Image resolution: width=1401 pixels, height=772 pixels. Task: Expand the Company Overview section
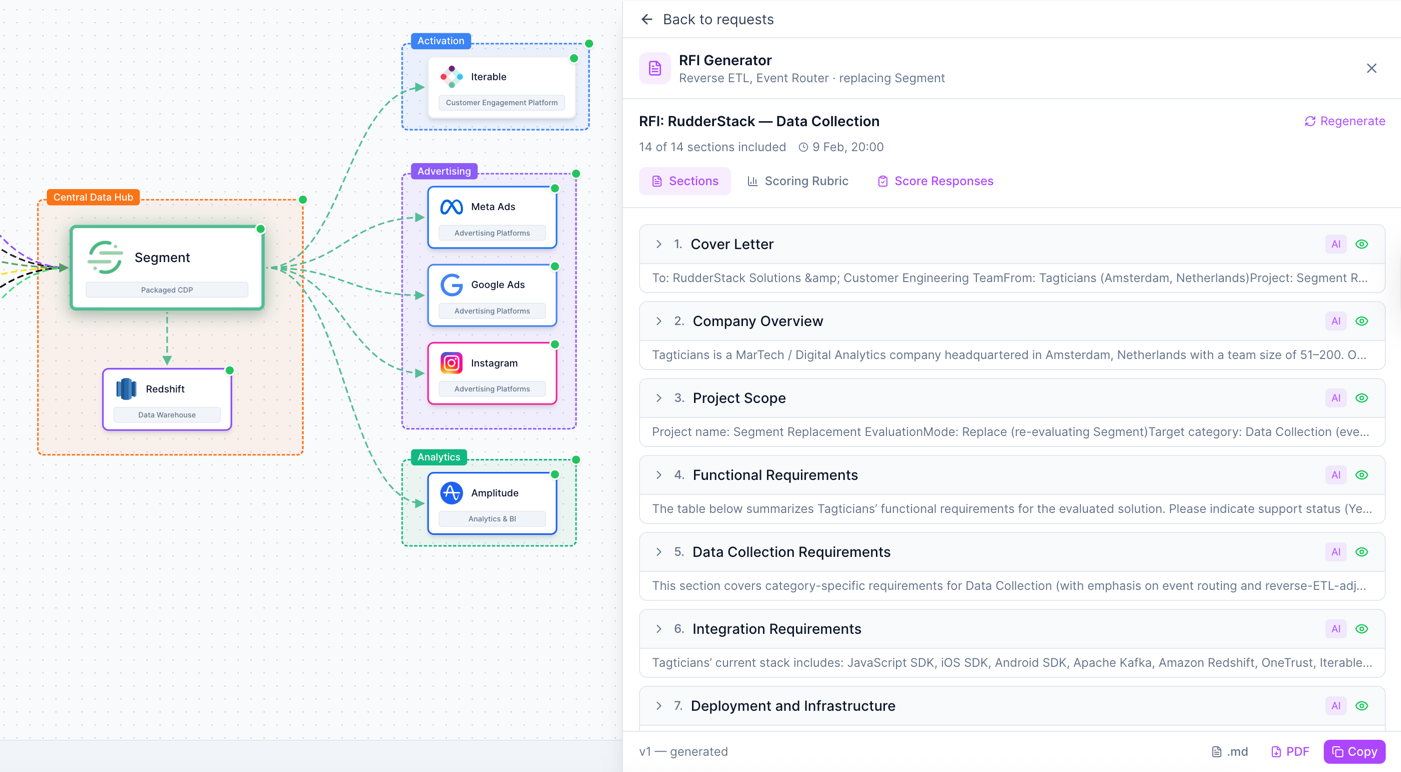click(659, 321)
